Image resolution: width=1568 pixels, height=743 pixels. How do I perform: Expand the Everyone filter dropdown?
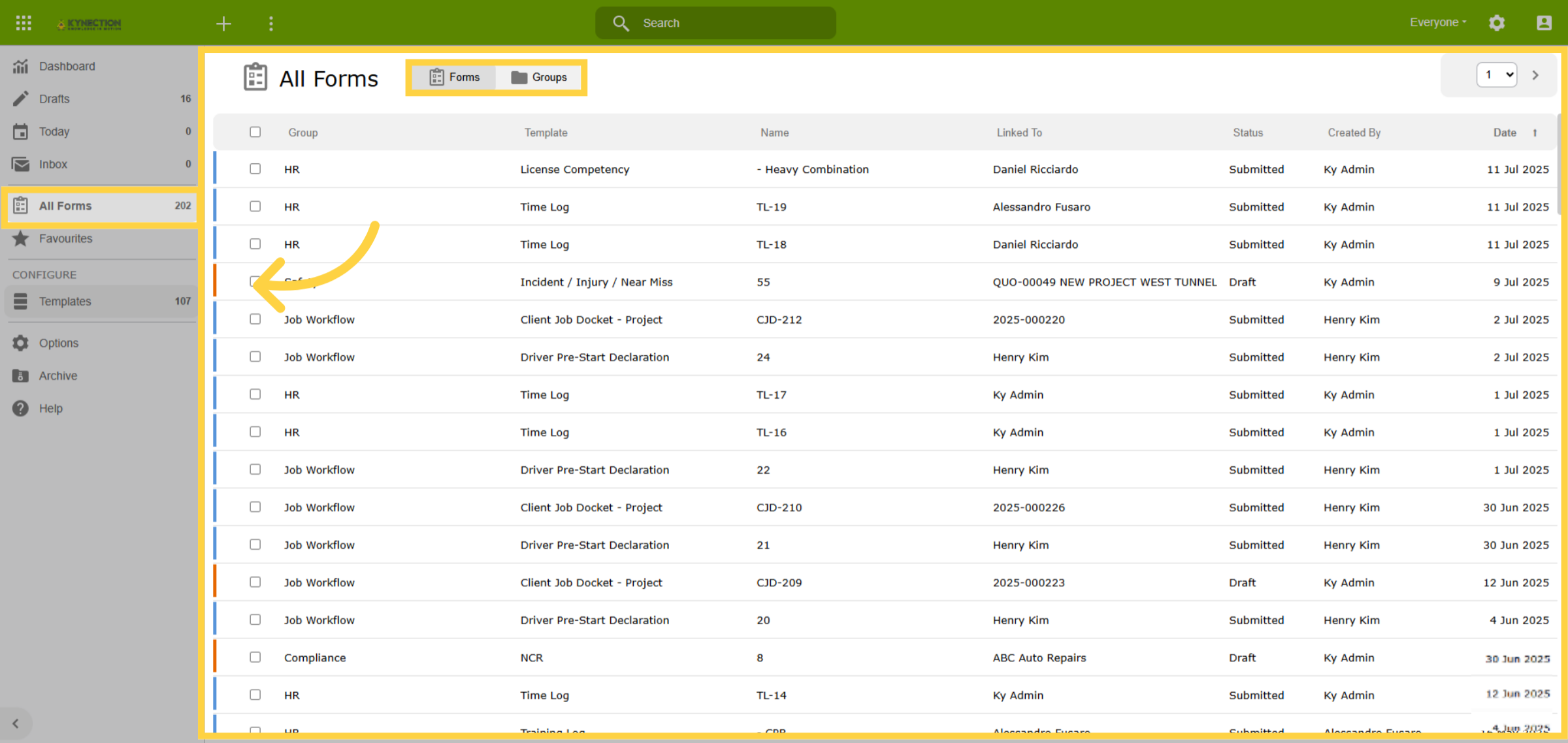pyautogui.click(x=1438, y=22)
